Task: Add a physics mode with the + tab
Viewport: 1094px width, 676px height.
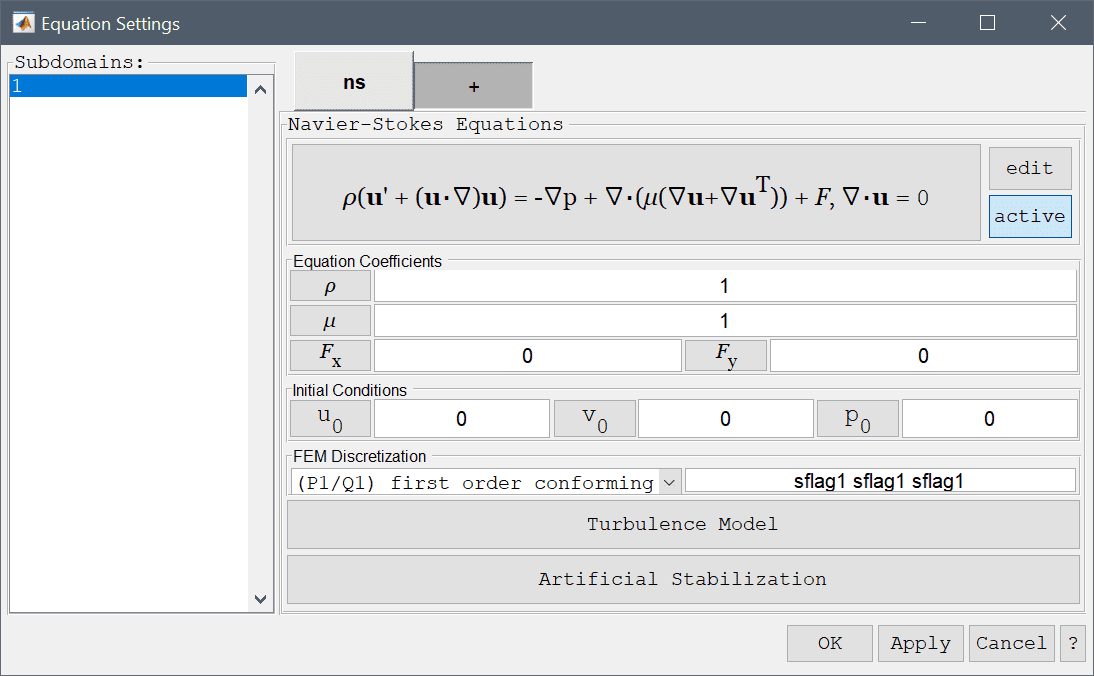Action: 474,87
